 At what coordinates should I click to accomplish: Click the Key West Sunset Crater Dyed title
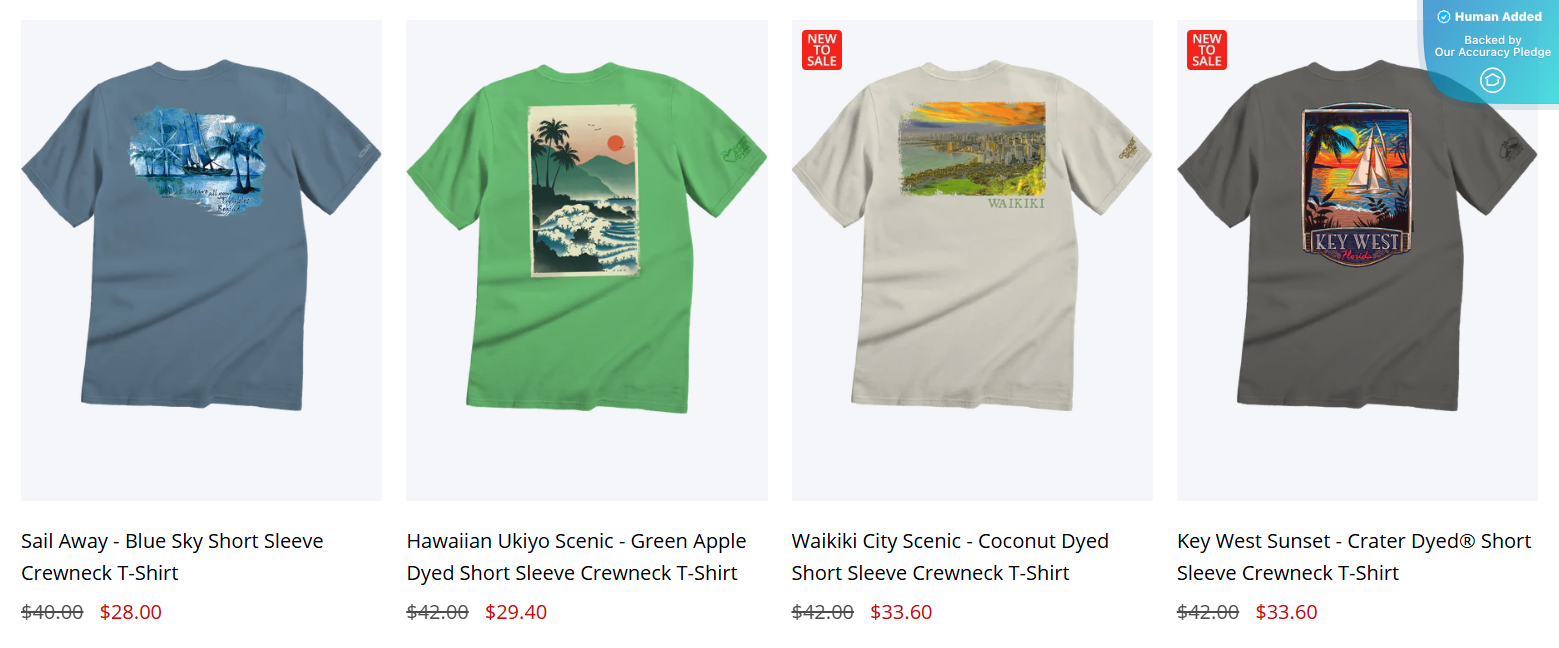click(1354, 557)
